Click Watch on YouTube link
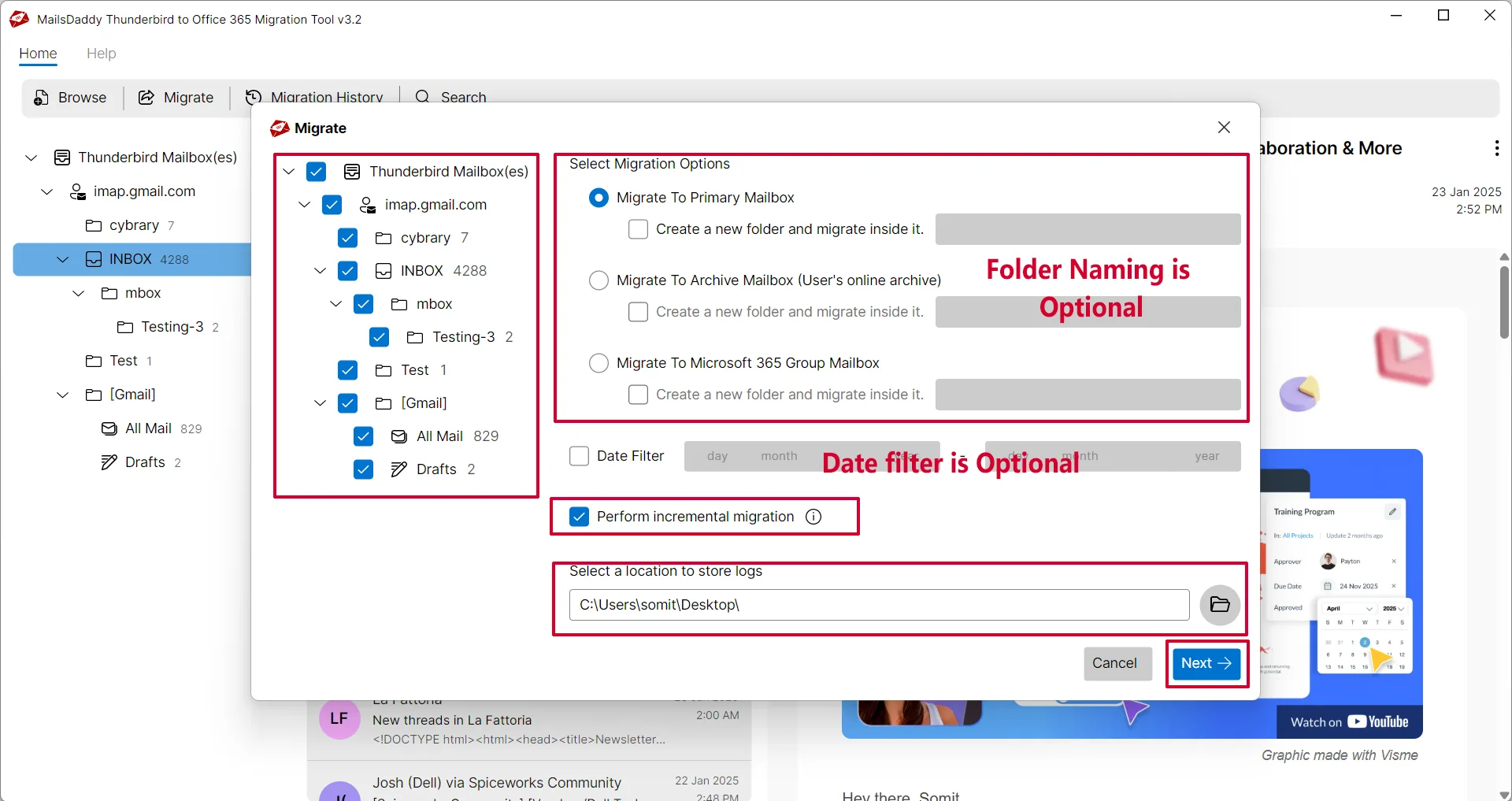The height and width of the screenshot is (801, 1512). click(x=1350, y=722)
